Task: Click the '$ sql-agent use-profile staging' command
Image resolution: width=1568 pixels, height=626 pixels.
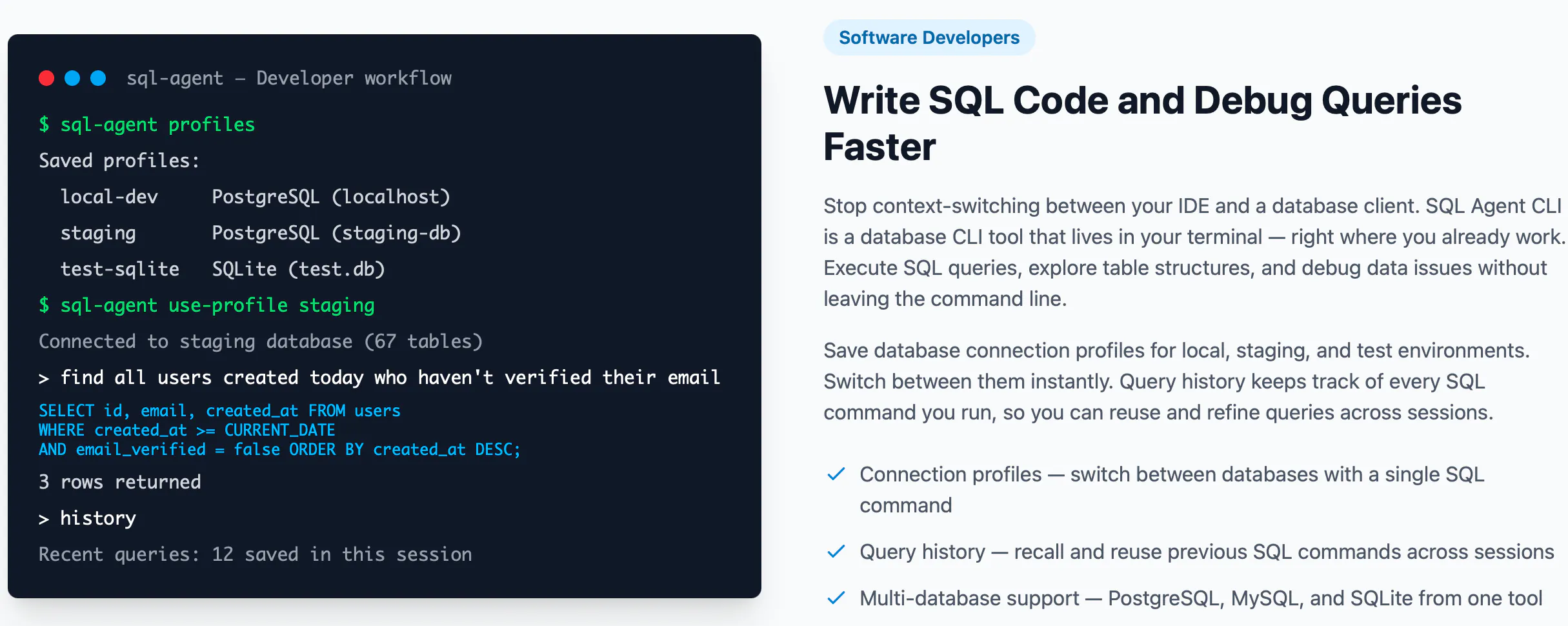Action: (206, 305)
